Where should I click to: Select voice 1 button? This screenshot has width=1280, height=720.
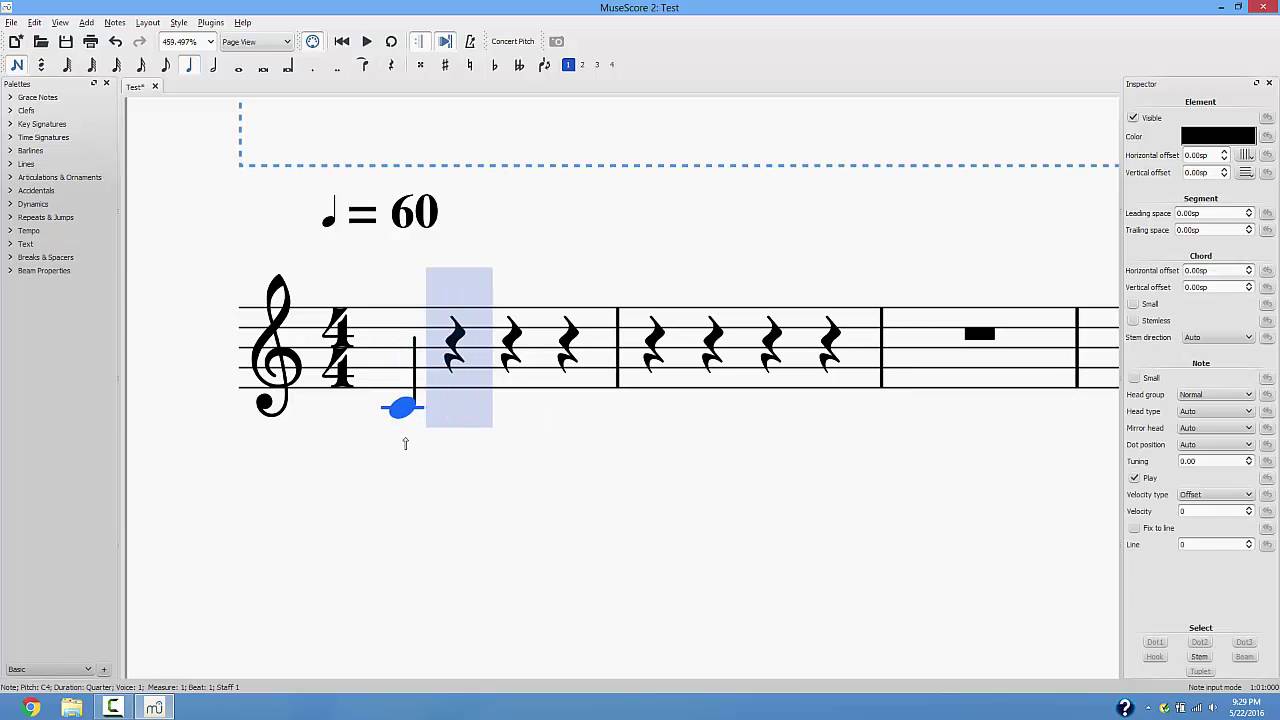click(x=568, y=65)
